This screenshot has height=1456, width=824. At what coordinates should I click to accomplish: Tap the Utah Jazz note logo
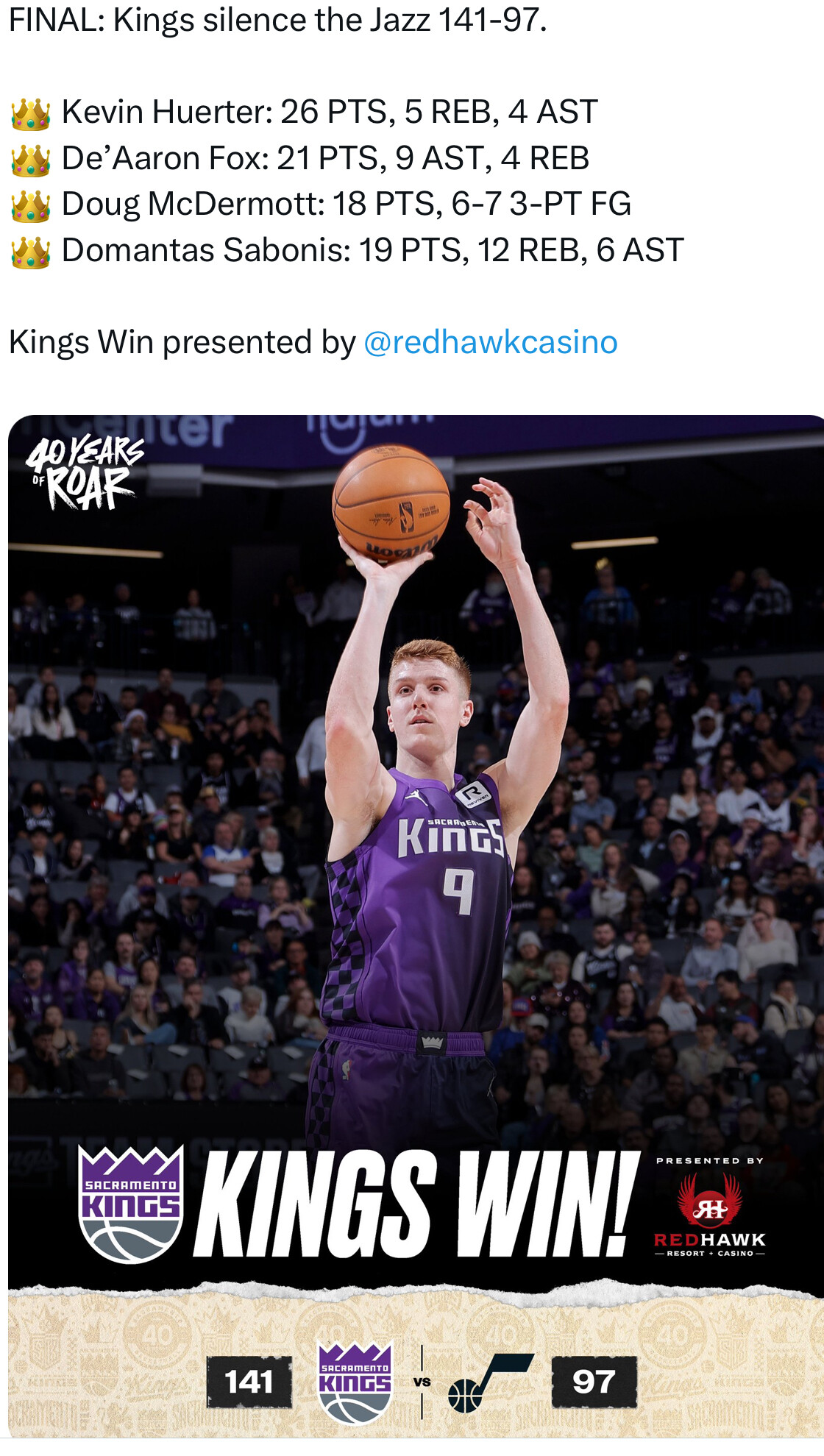click(490, 1382)
